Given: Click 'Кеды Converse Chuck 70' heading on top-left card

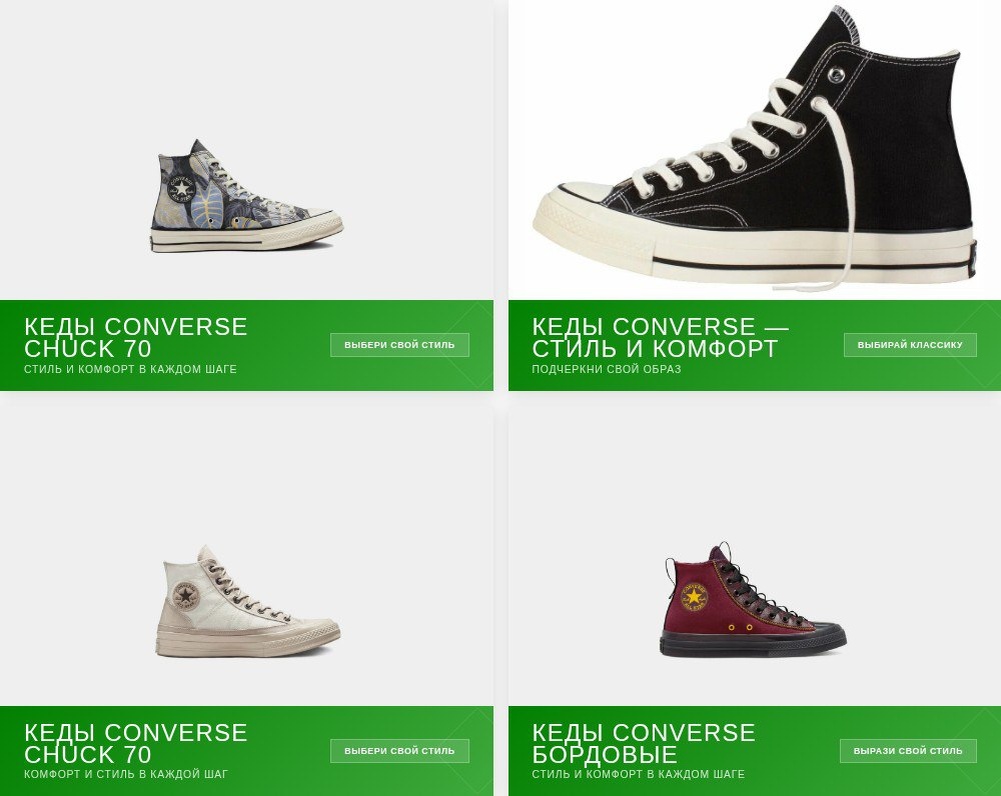Looking at the screenshot, I should tap(135, 338).
